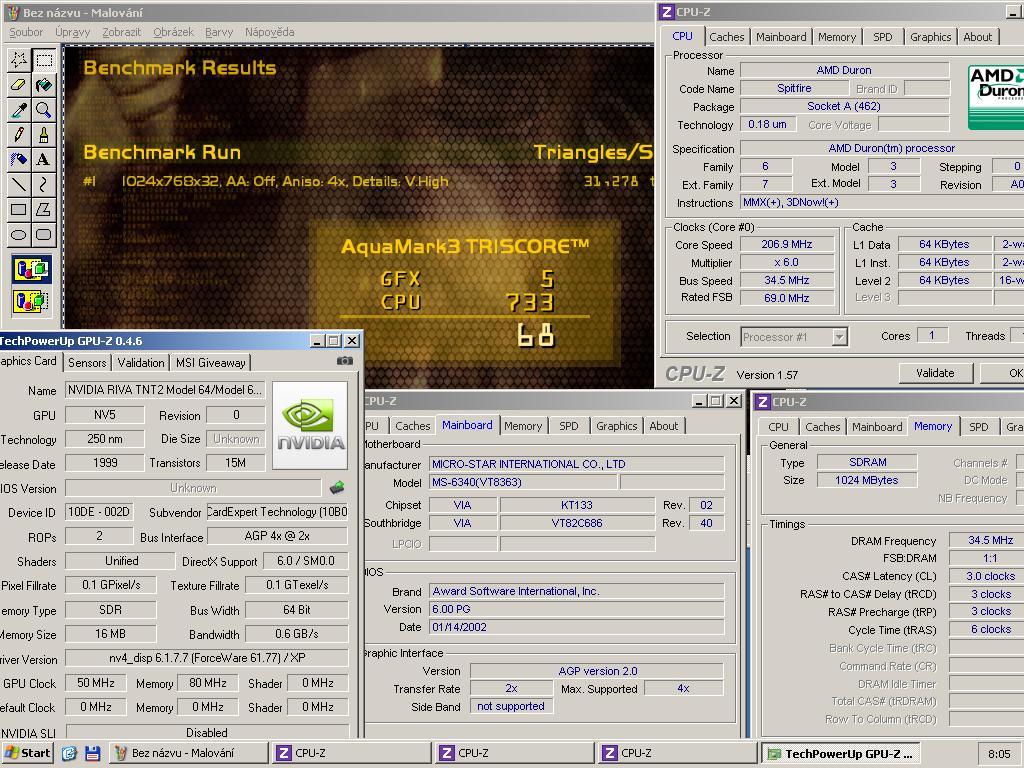Select the Pencil tool in Paint
Screen dimensions: 1024x768
tap(18, 135)
